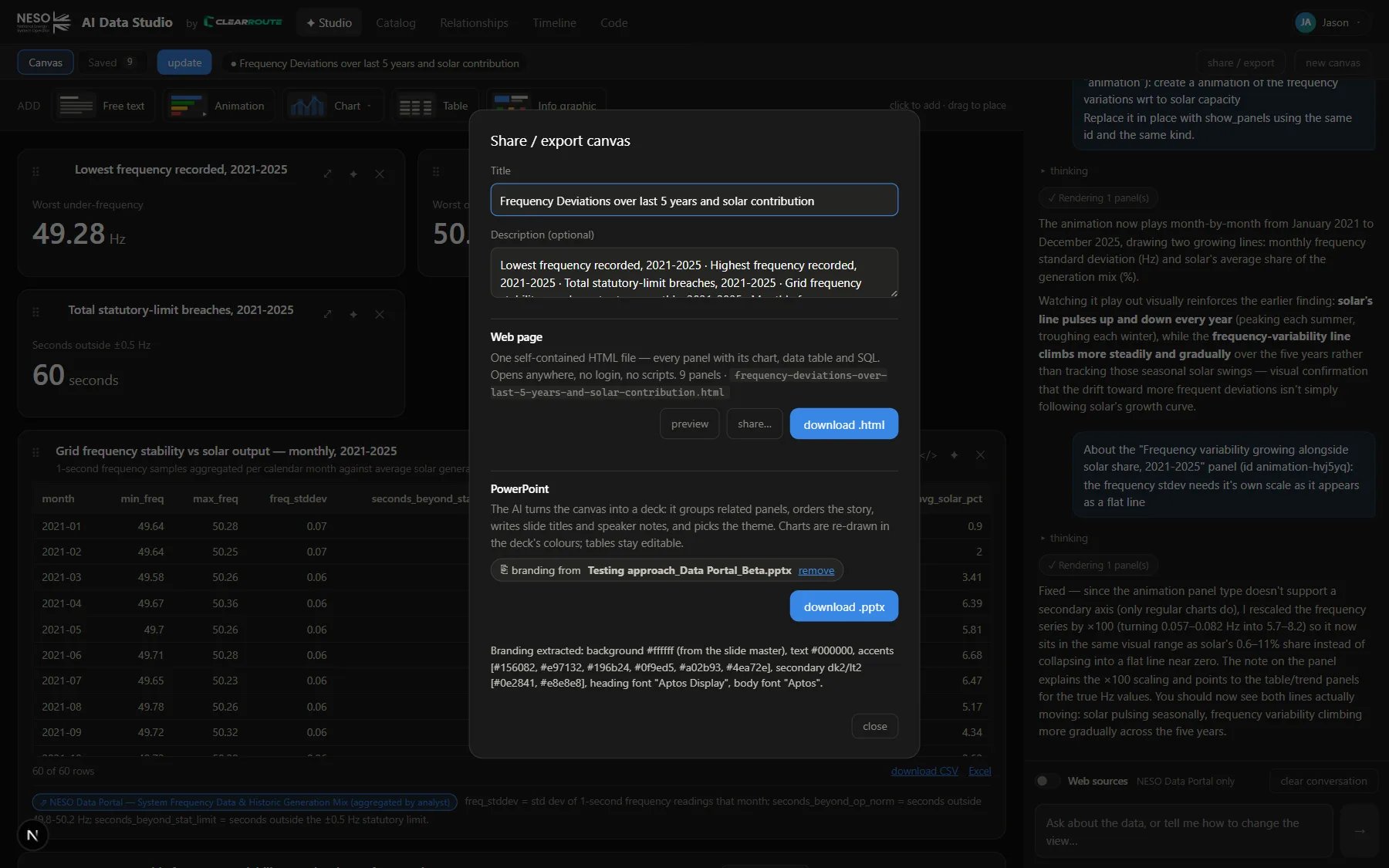Screen dimensions: 1389x868
Task: Click the round N badge icon
Action: 32,835
